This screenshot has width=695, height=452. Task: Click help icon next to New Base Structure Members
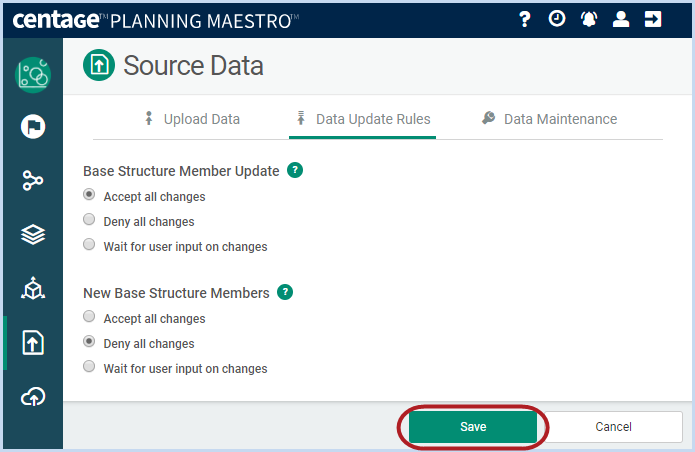click(285, 292)
